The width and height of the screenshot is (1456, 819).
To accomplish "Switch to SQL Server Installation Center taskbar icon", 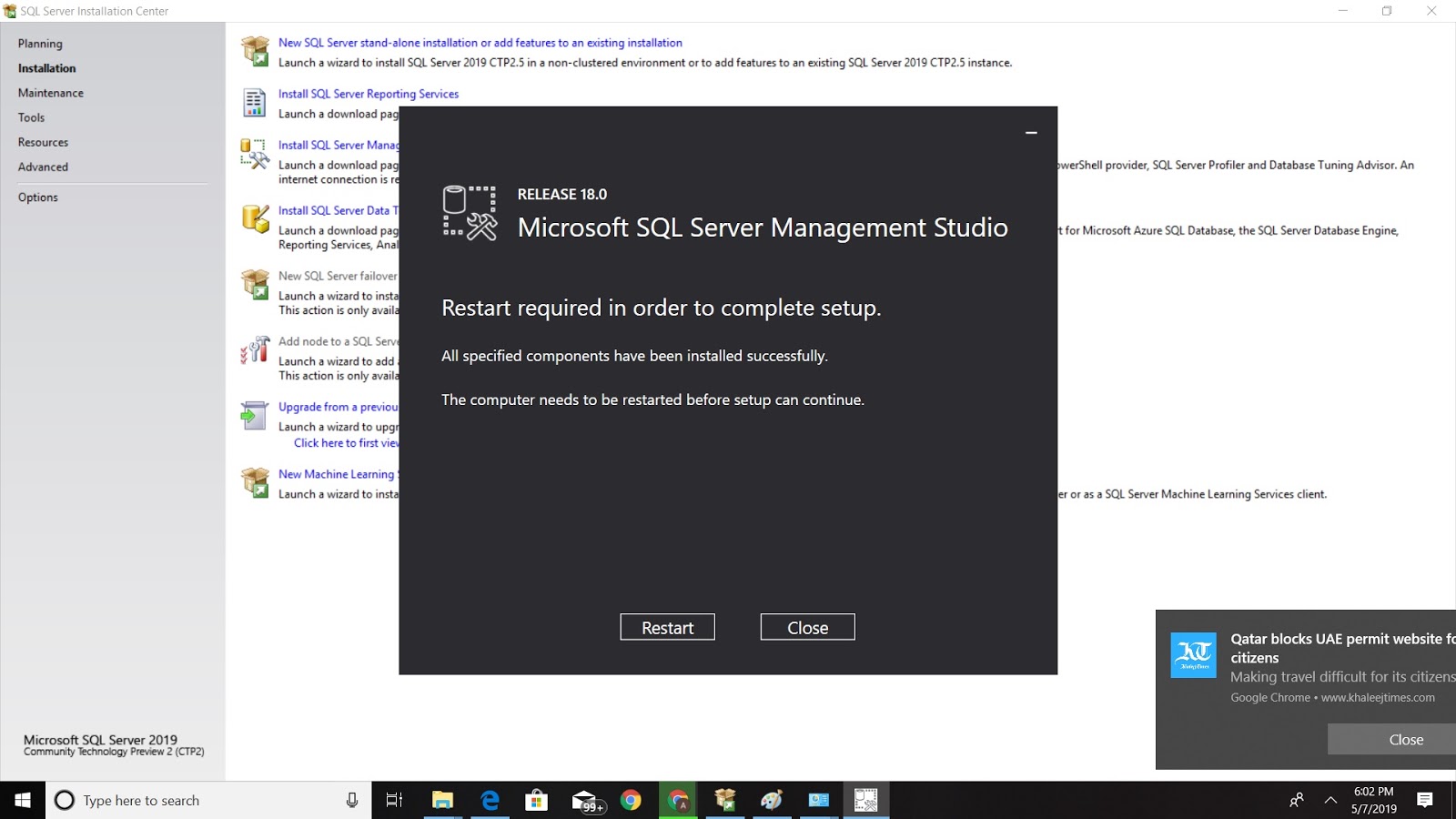I will coord(725,800).
